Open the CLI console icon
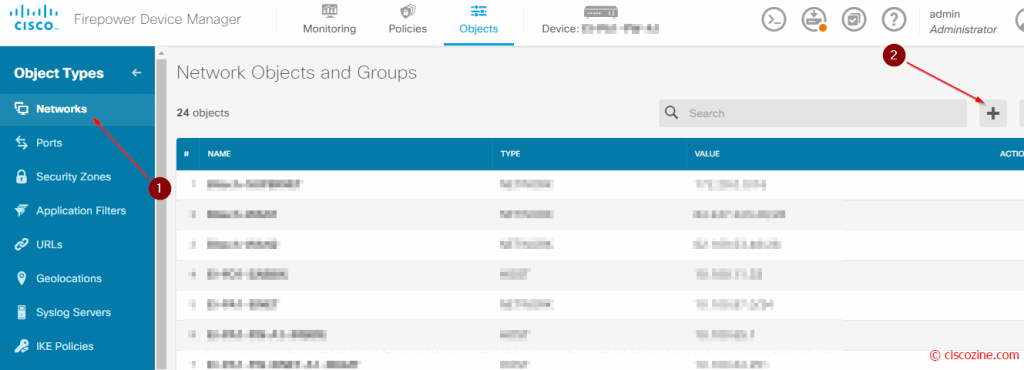 (774, 20)
